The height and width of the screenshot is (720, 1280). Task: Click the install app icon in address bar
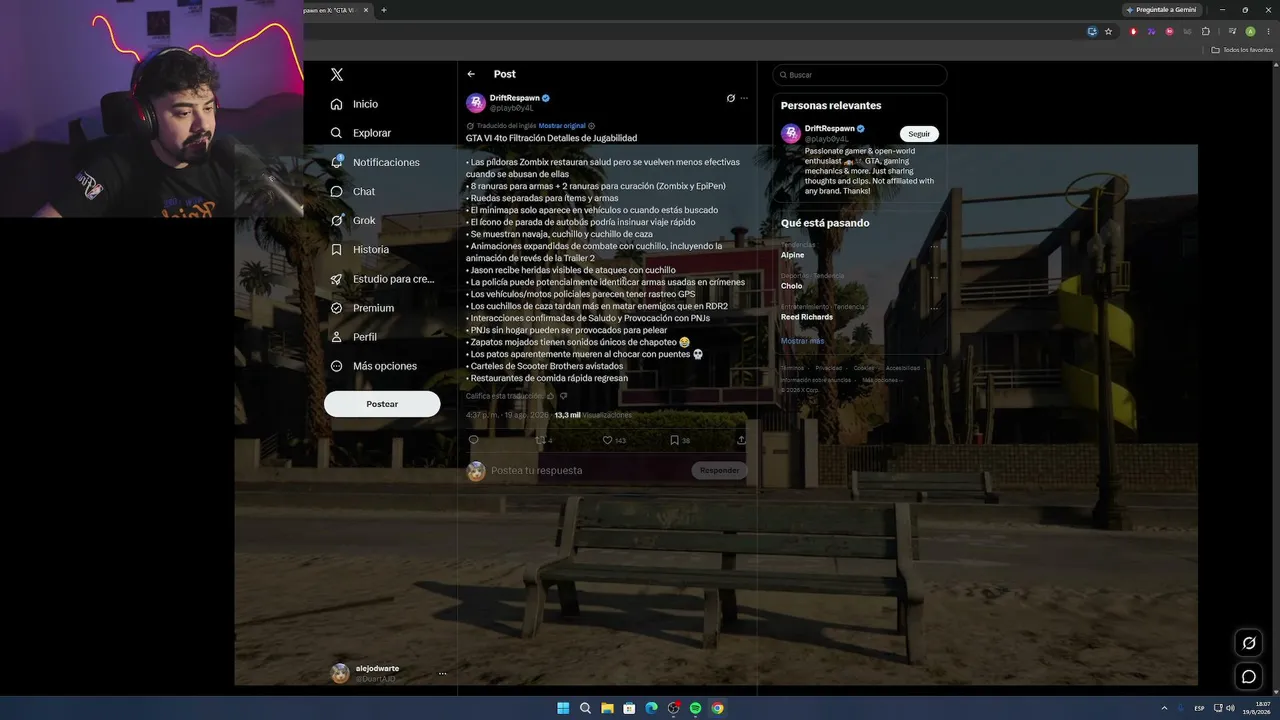click(1093, 31)
